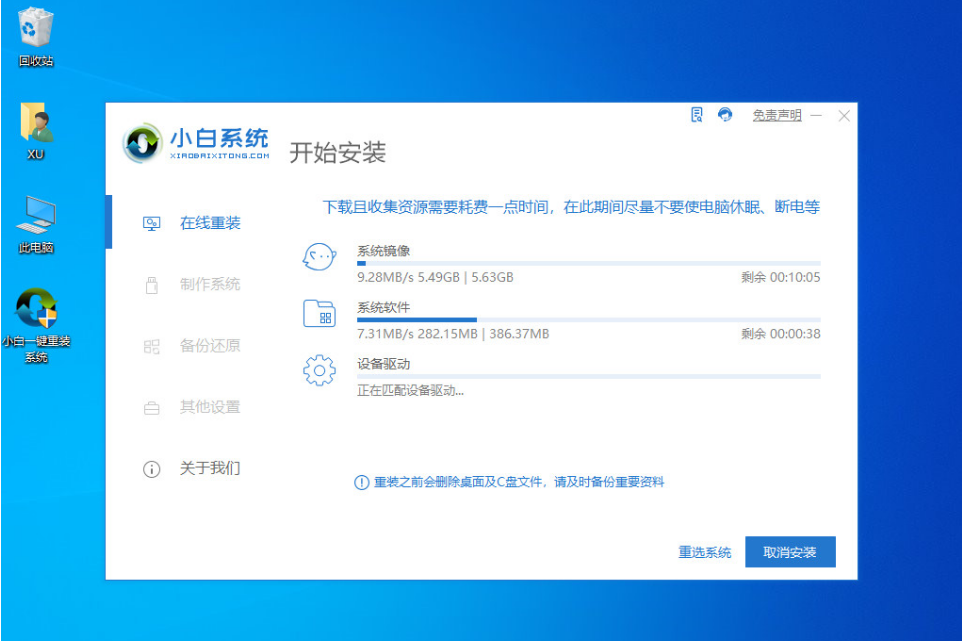962x641 pixels.
Task: Click the 系统软件 download progress bar
Action: pos(588,320)
